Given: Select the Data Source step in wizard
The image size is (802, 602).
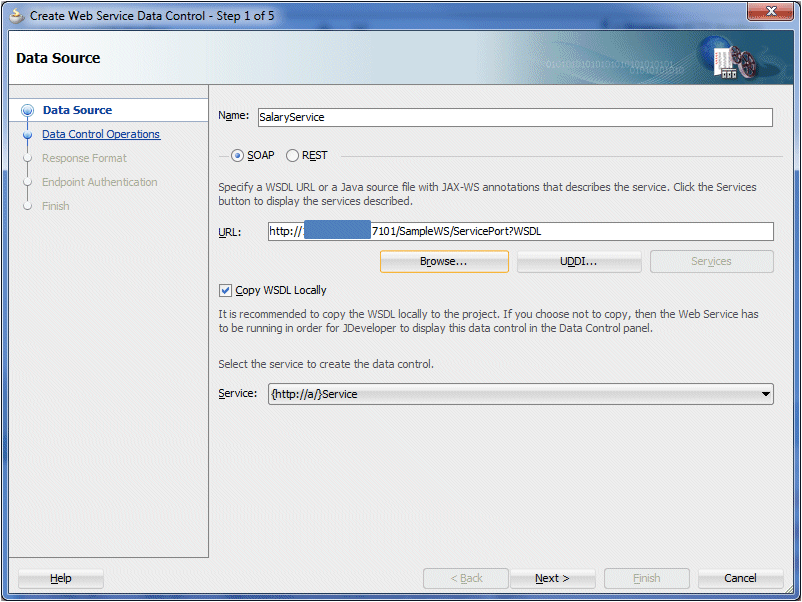Looking at the screenshot, I should [77, 110].
